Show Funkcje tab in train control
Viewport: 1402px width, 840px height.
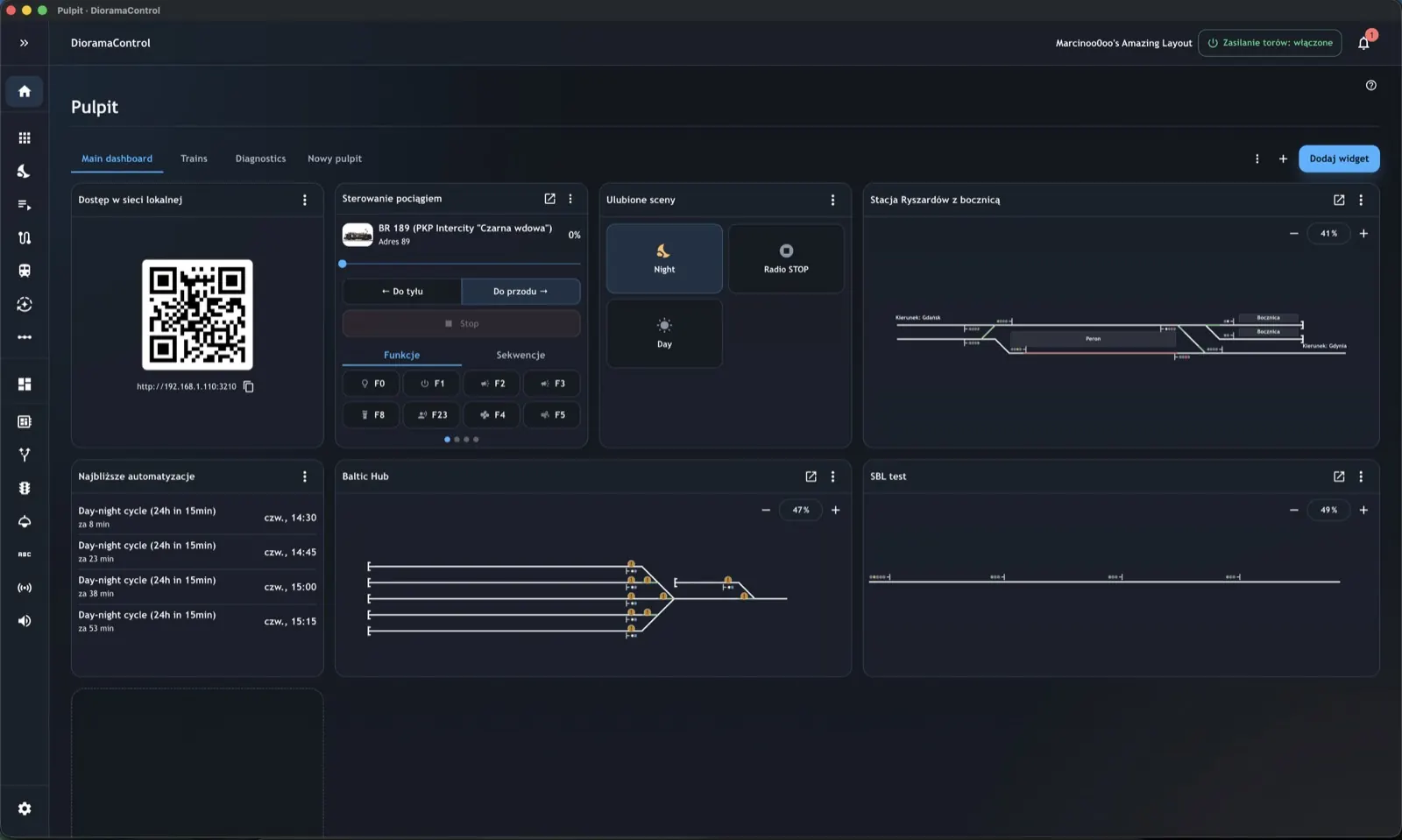click(401, 355)
